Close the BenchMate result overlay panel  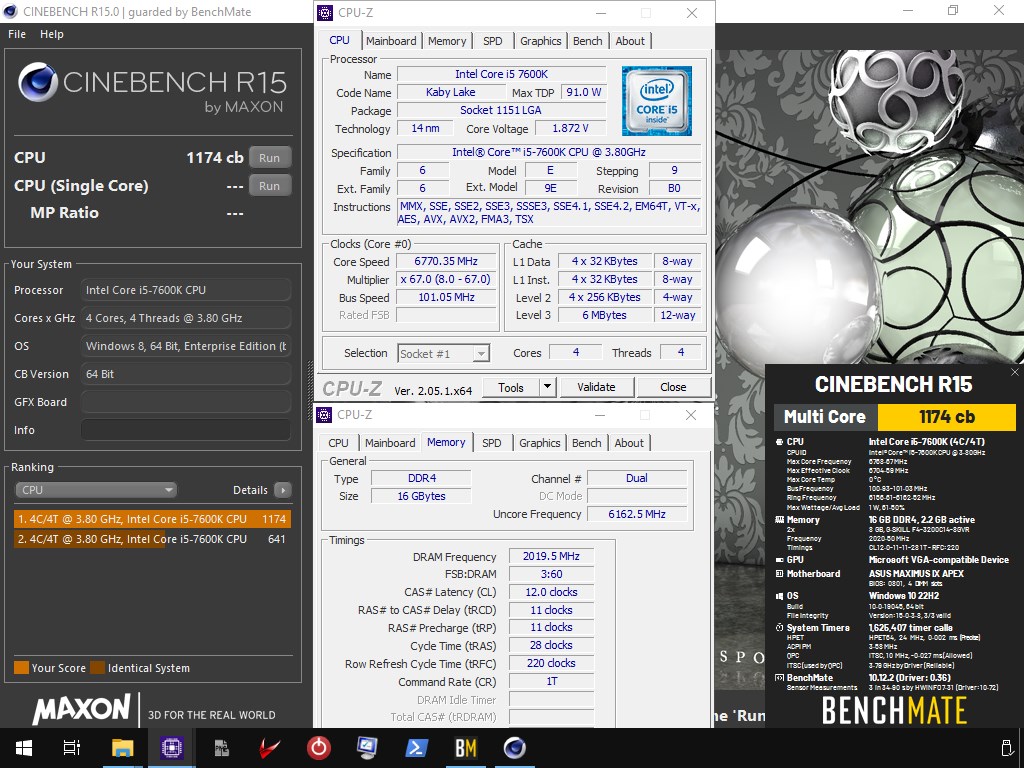coord(1014,372)
